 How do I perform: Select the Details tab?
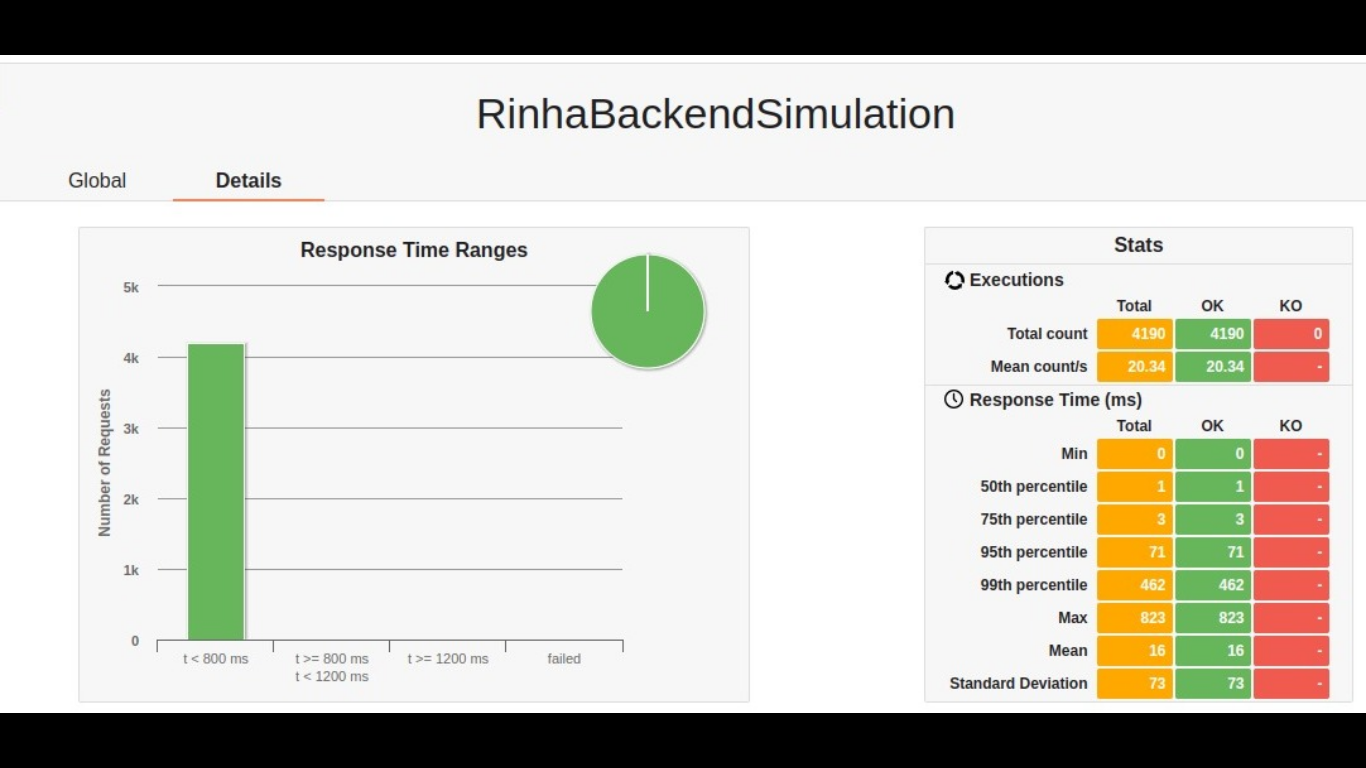[248, 181]
